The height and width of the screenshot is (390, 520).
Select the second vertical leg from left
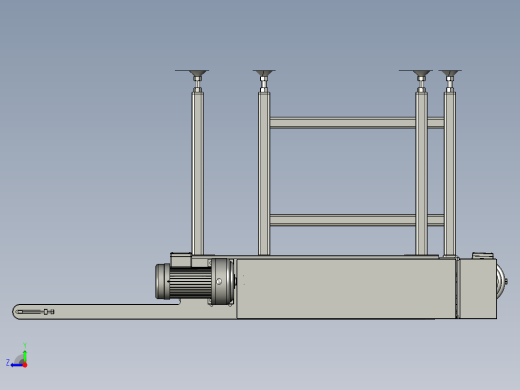(x=264, y=173)
